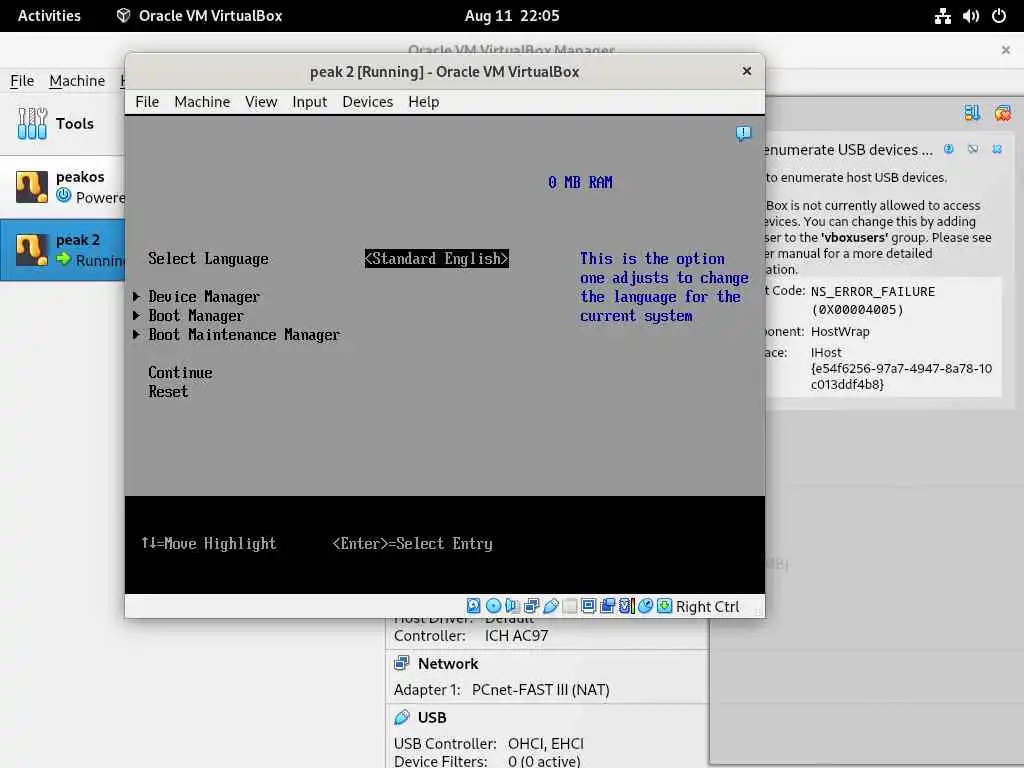The width and height of the screenshot is (1024, 768).
Task: Select the Boot Manager entry
Action: coord(196,315)
